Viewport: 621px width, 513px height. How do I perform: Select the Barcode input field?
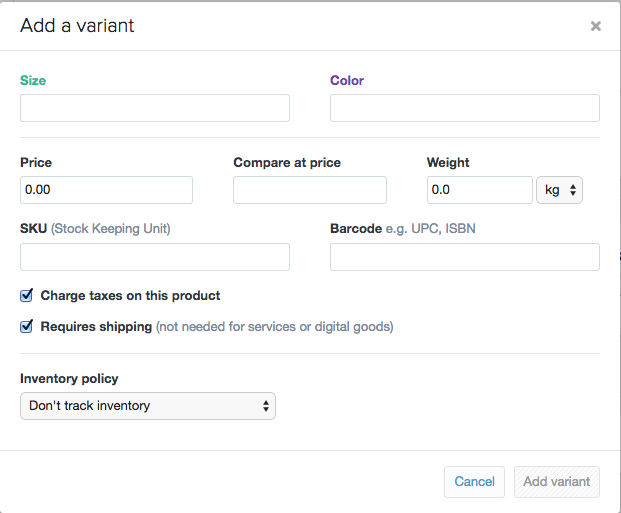(465, 257)
